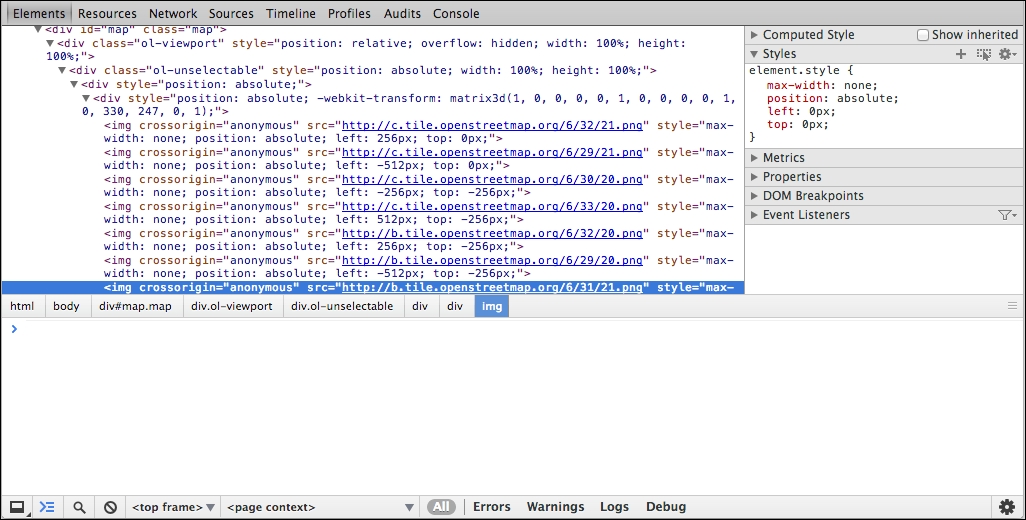The width and height of the screenshot is (1026, 520).
Task: Switch to the Resources tab
Action: (x=107, y=13)
